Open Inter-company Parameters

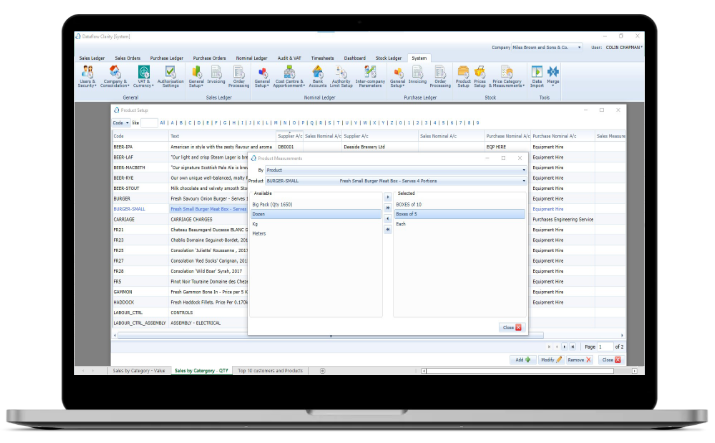[370, 76]
